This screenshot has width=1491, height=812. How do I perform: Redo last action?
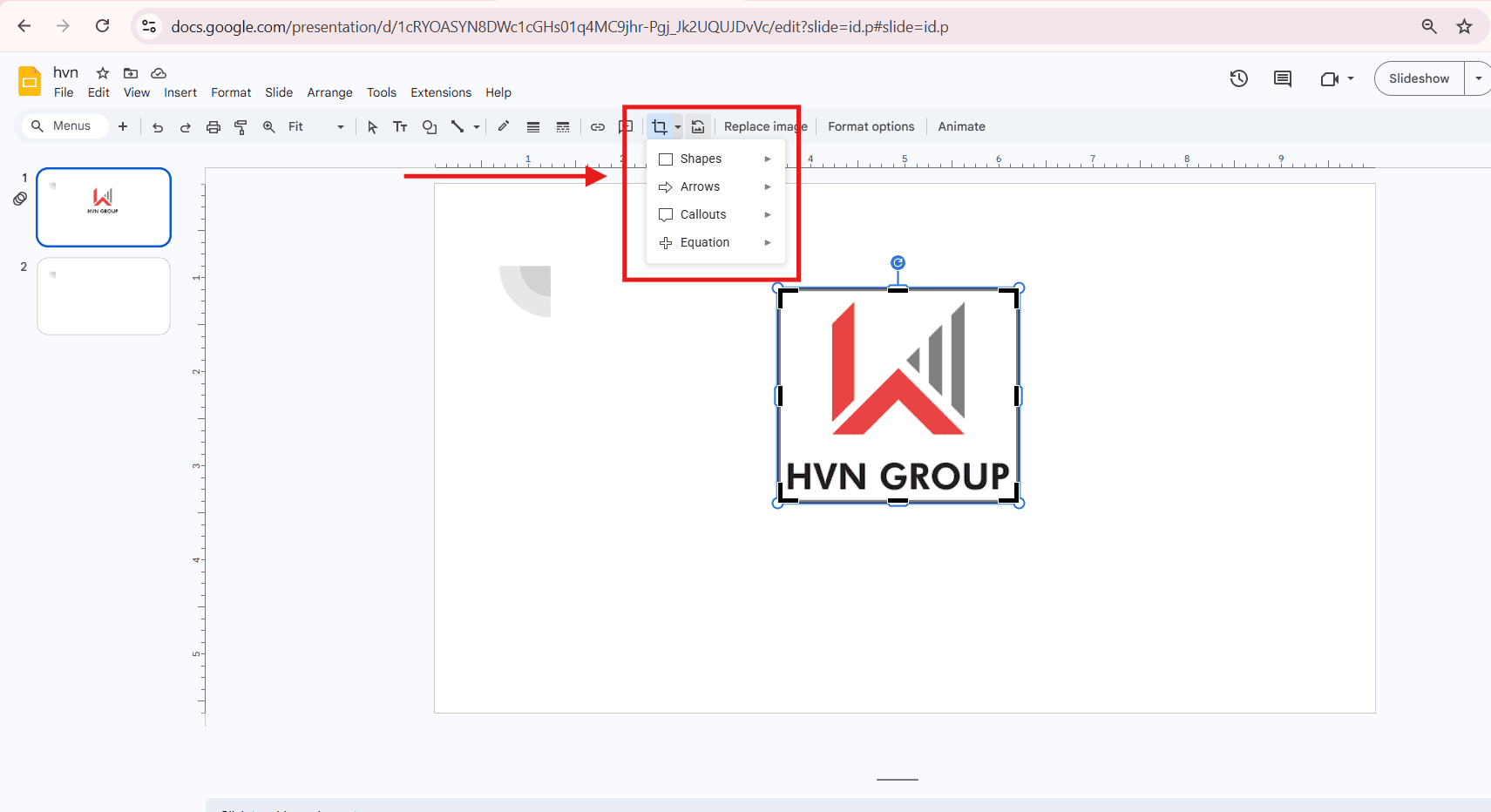click(x=186, y=127)
